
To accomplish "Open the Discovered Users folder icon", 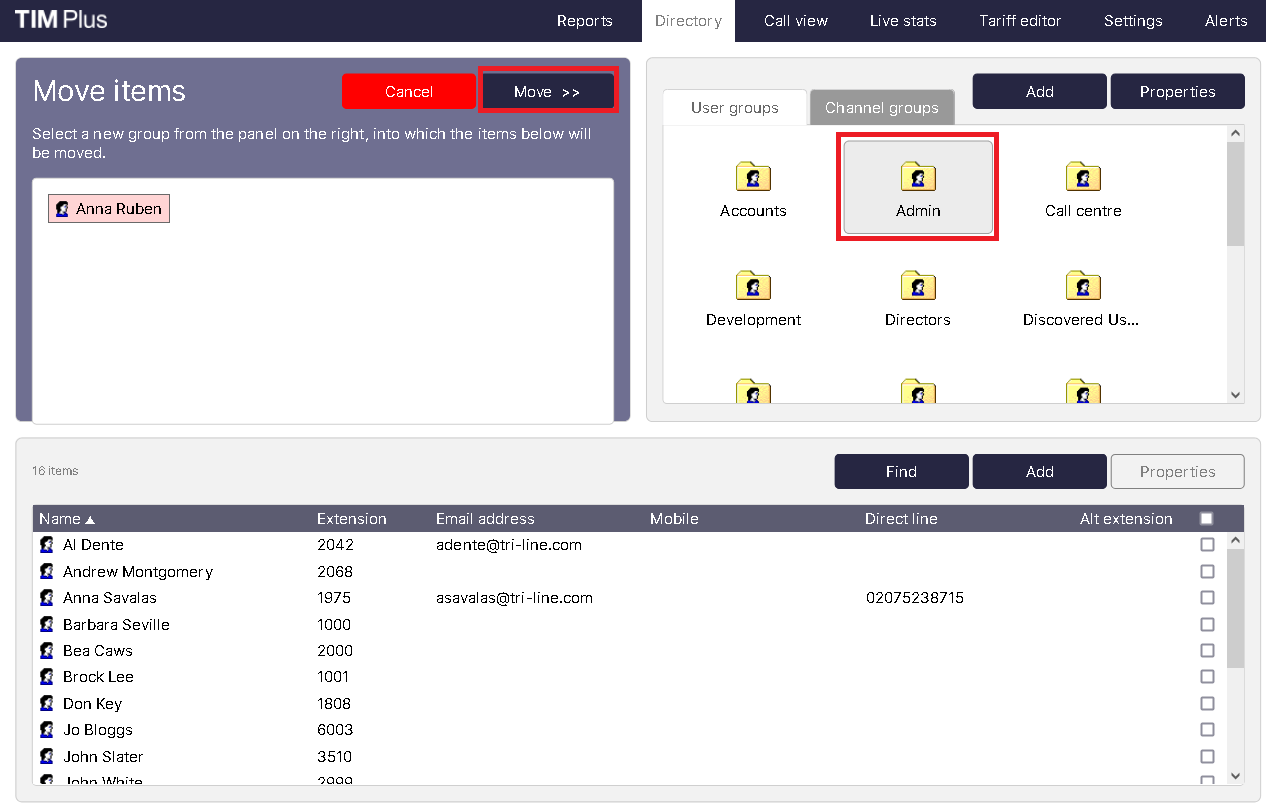I will pyautogui.click(x=1083, y=286).
